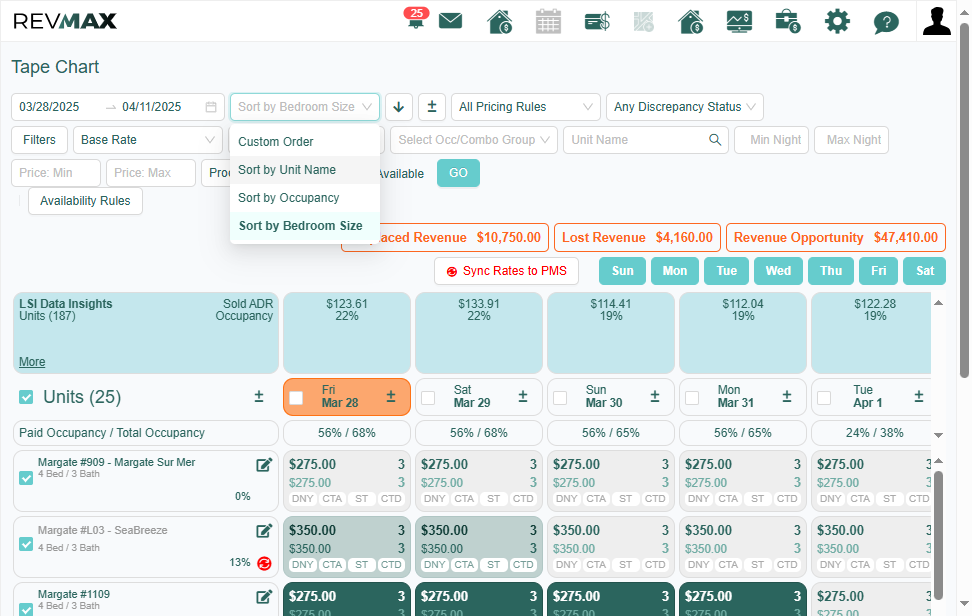Open the first house with dollar icon
972x616 pixels.
point(500,21)
